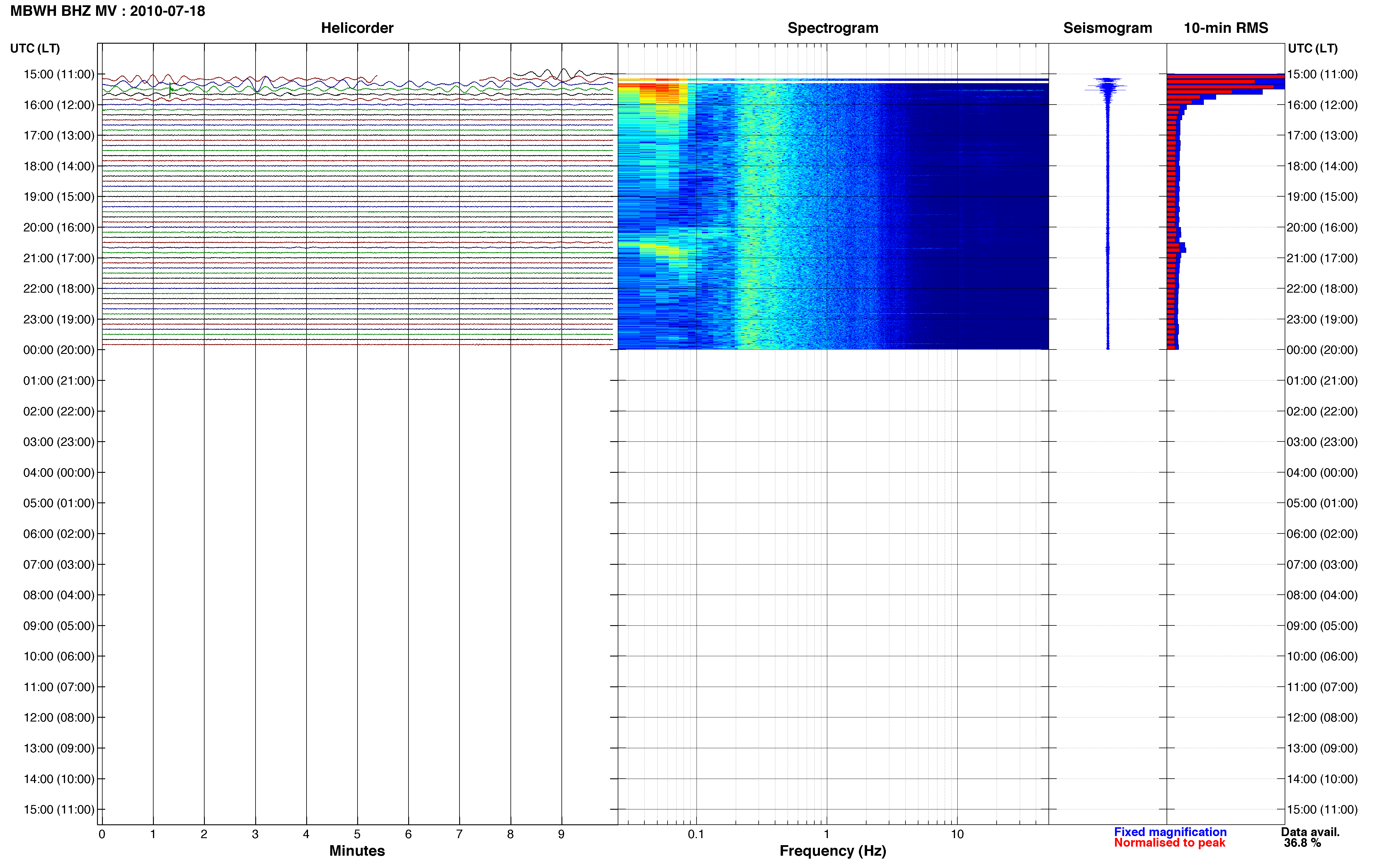The width and height of the screenshot is (1389, 868).
Task: Click the left 12:00 (08:00) time label
Action: (59, 717)
